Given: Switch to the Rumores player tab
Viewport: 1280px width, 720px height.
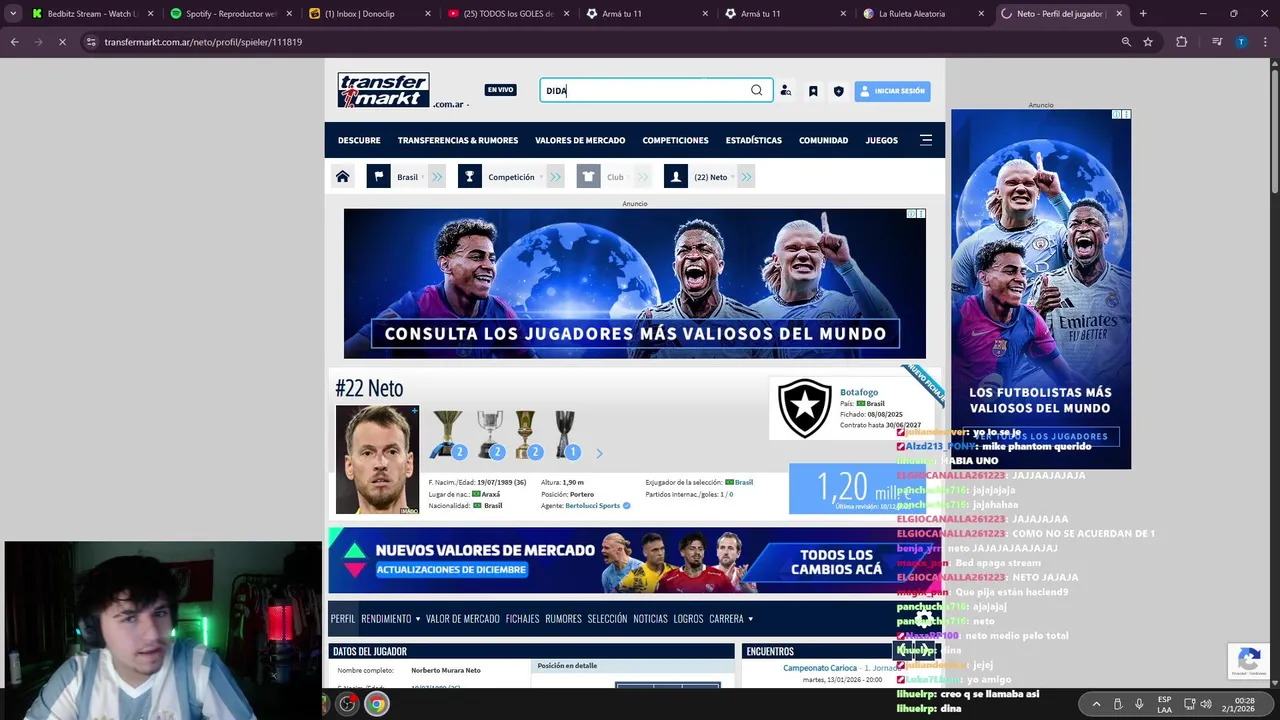Looking at the screenshot, I should [563, 619].
